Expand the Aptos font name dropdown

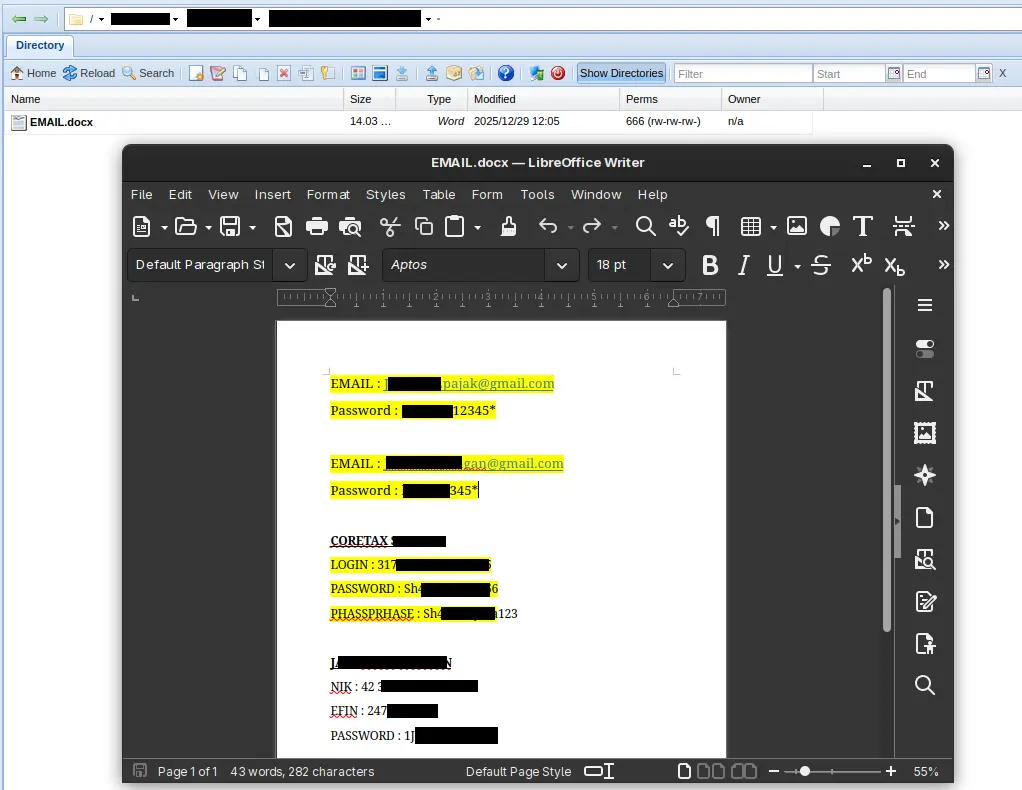pyautogui.click(x=562, y=265)
